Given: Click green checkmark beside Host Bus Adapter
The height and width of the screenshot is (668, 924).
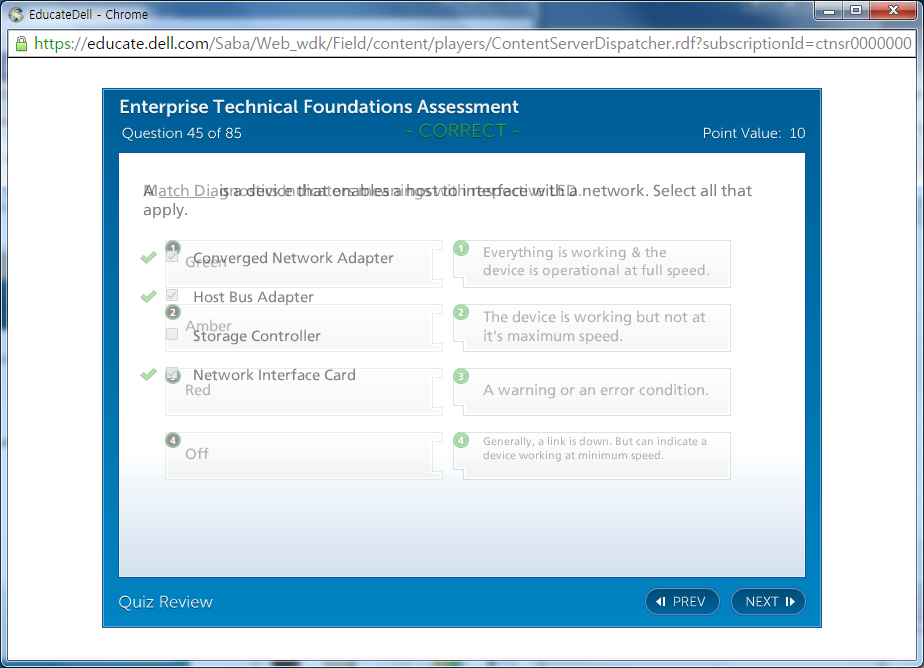Looking at the screenshot, I should click(x=149, y=296).
